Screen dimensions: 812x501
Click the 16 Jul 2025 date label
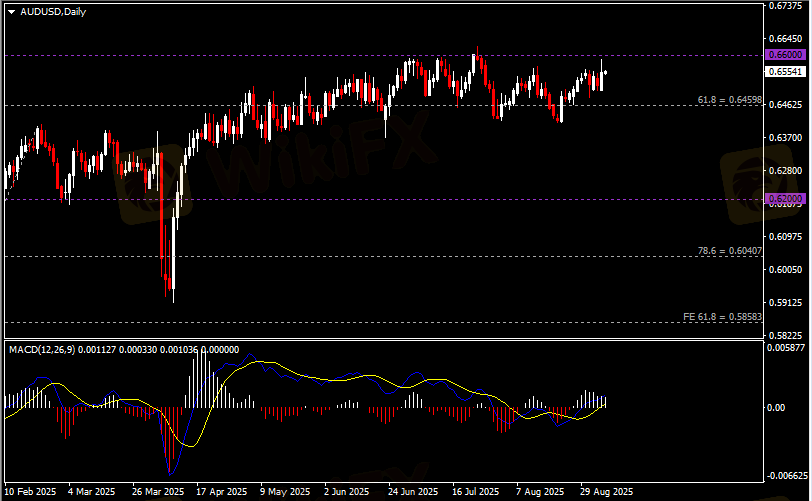(475, 491)
